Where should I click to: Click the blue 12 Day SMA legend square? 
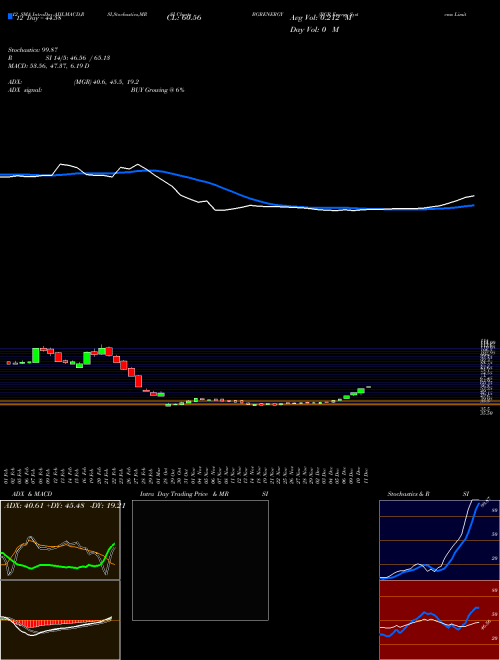[x=10, y=16]
